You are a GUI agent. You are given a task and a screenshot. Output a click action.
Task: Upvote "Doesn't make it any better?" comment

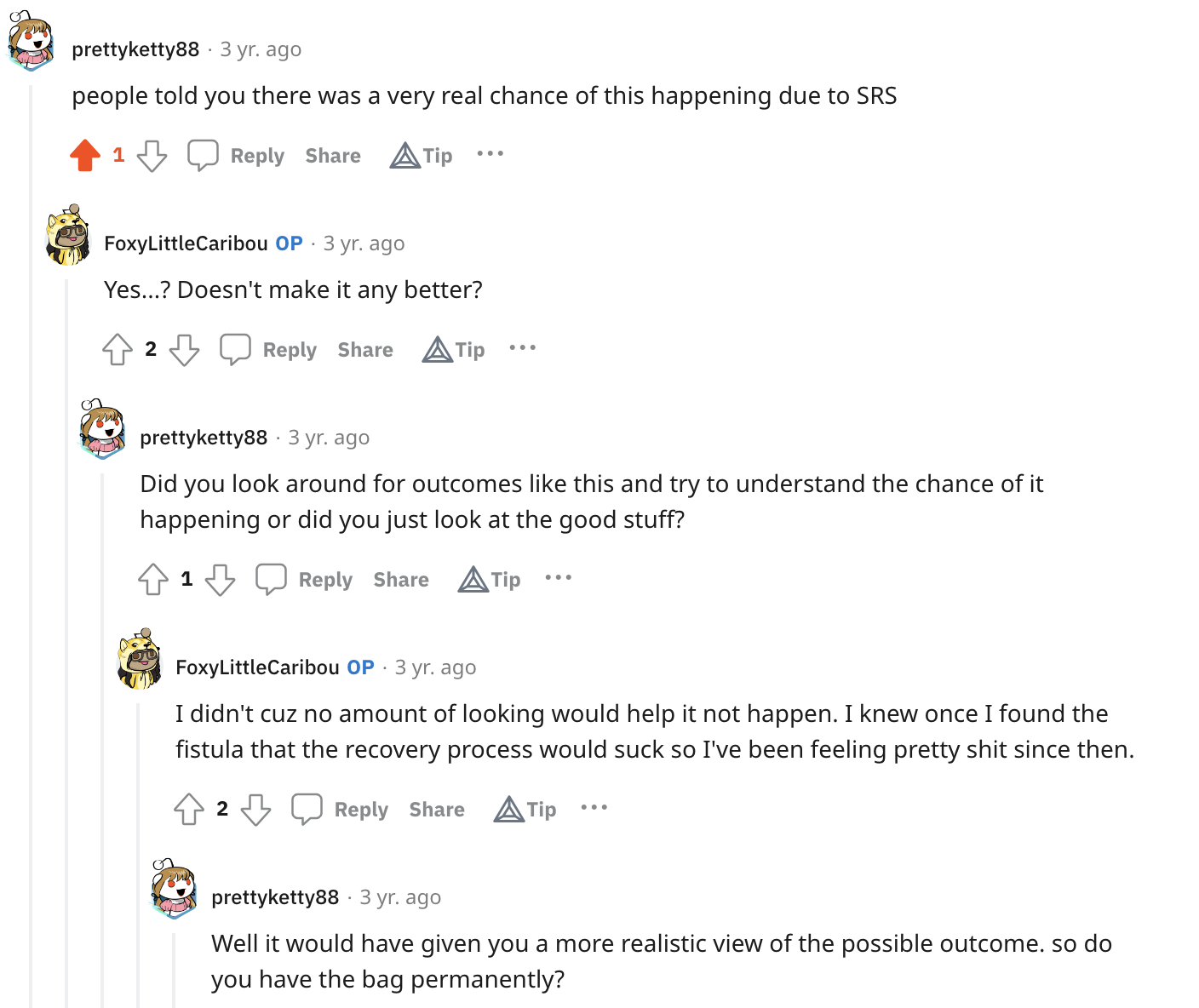118,350
